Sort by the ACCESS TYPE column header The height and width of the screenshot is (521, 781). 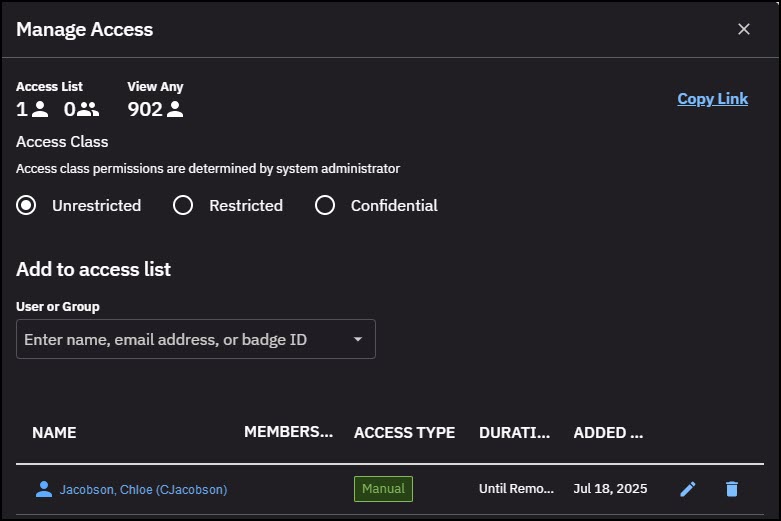click(x=404, y=432)
